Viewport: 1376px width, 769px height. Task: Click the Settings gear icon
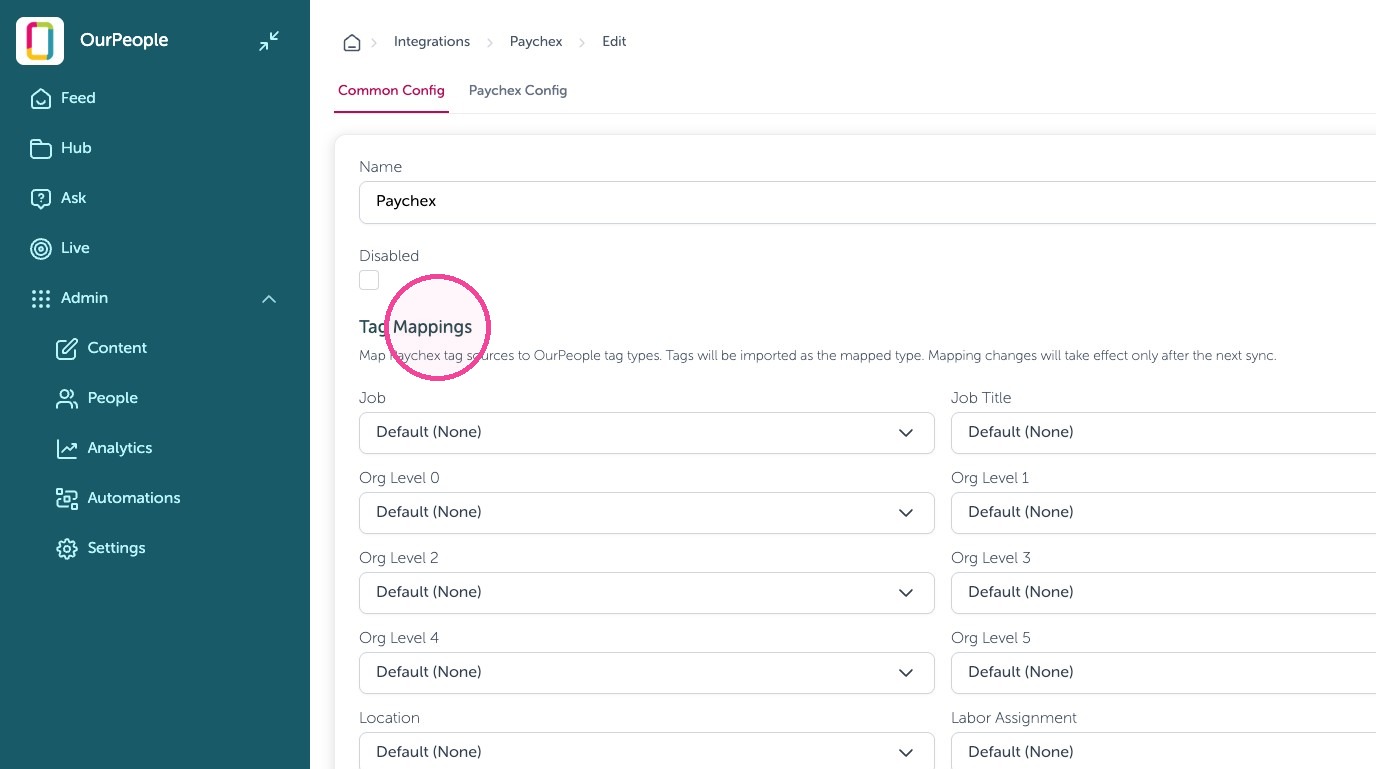(67, 548)
